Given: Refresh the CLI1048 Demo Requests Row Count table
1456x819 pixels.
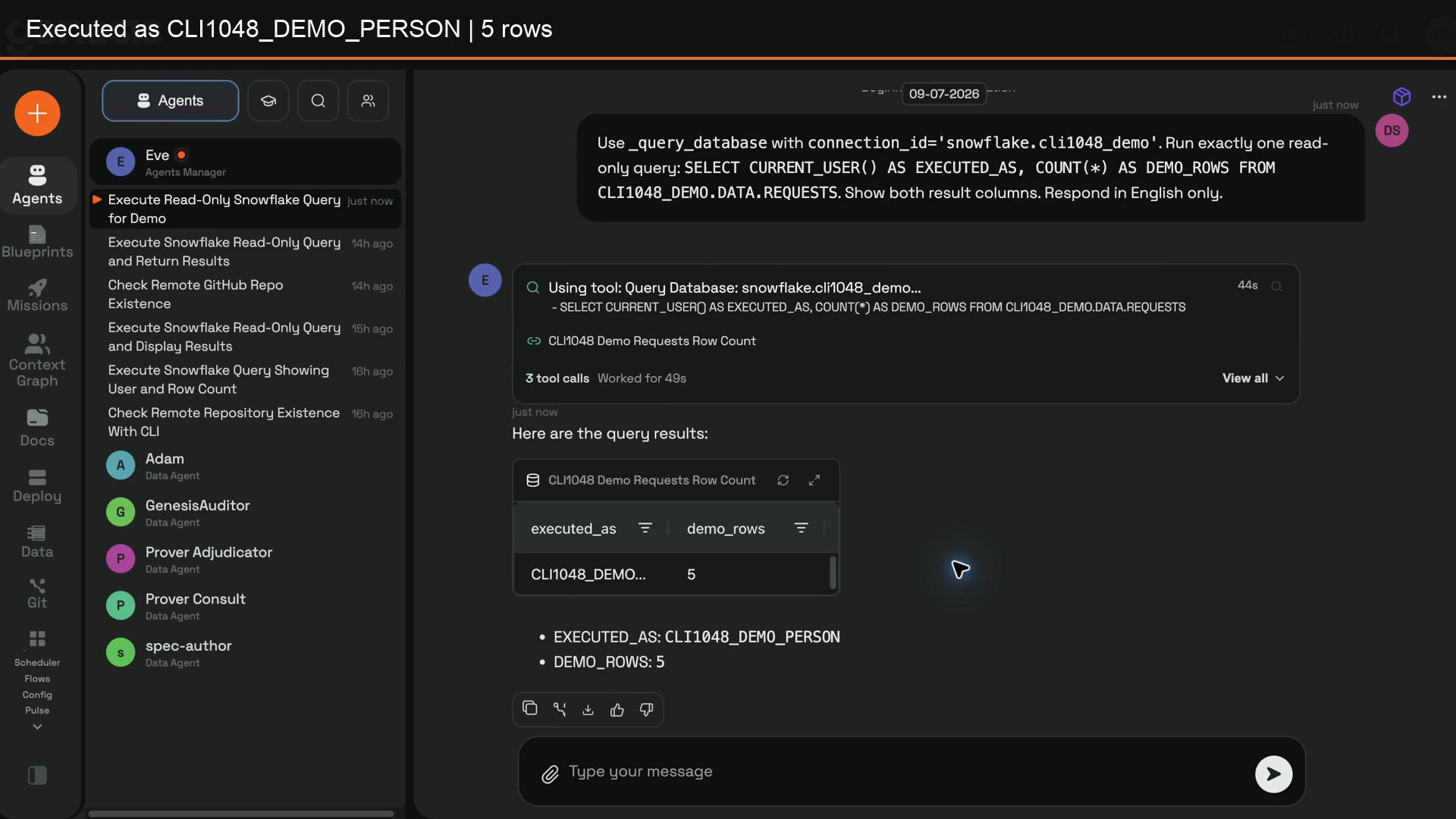Looking at the screenshot, I should coord(783,480).
